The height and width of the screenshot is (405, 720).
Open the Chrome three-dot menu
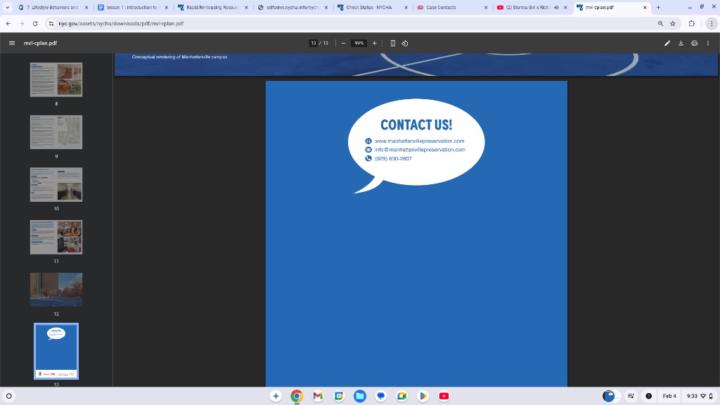711,23
